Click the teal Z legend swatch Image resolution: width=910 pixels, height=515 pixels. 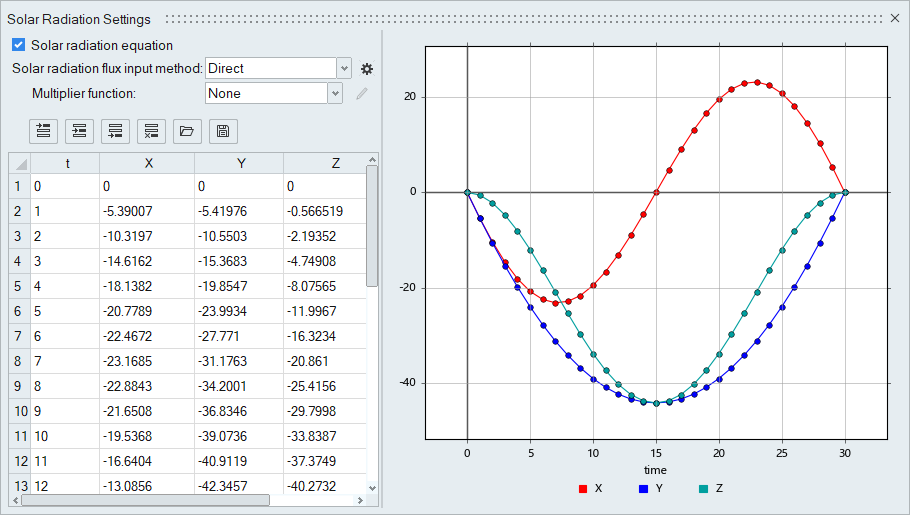click(x=703, y=489)
